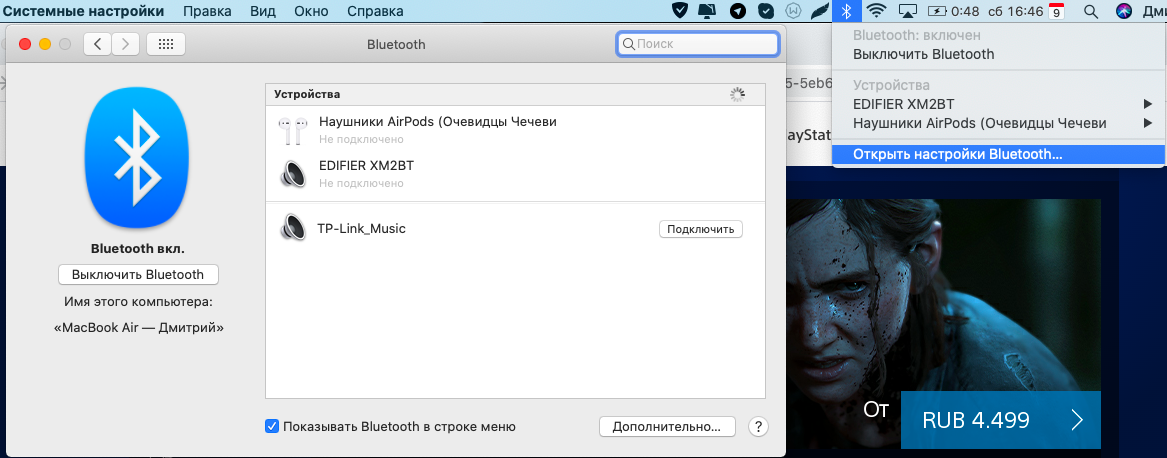
Task: Click the EDIFIER XM2BT speaker icon
Action: click(292, 173)
